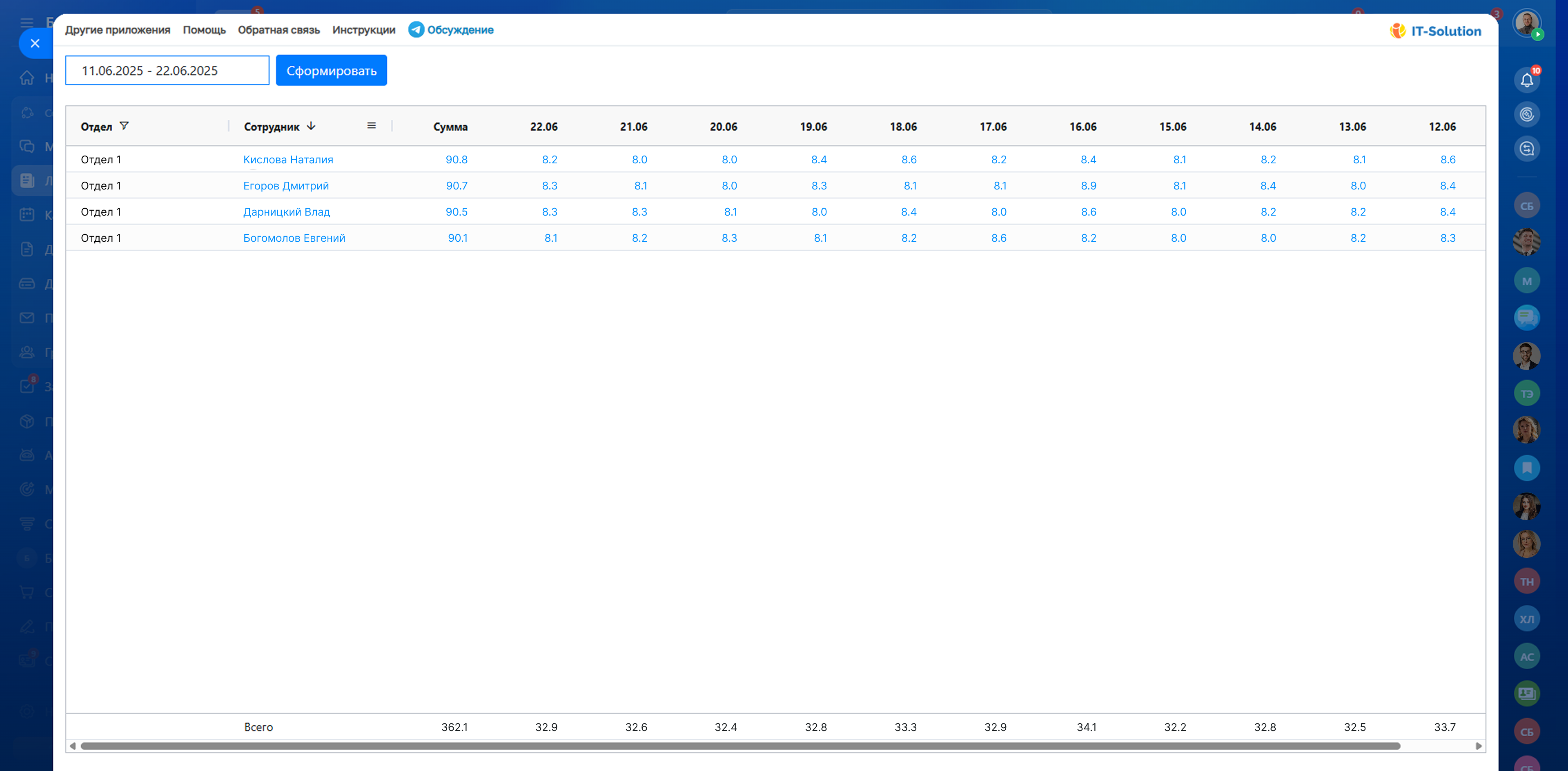This screenshot has height=771, width=1568.
Task: Click the horizontal scrollbar right arrow
Action: pyautogui.click(x=1479, y=746)
